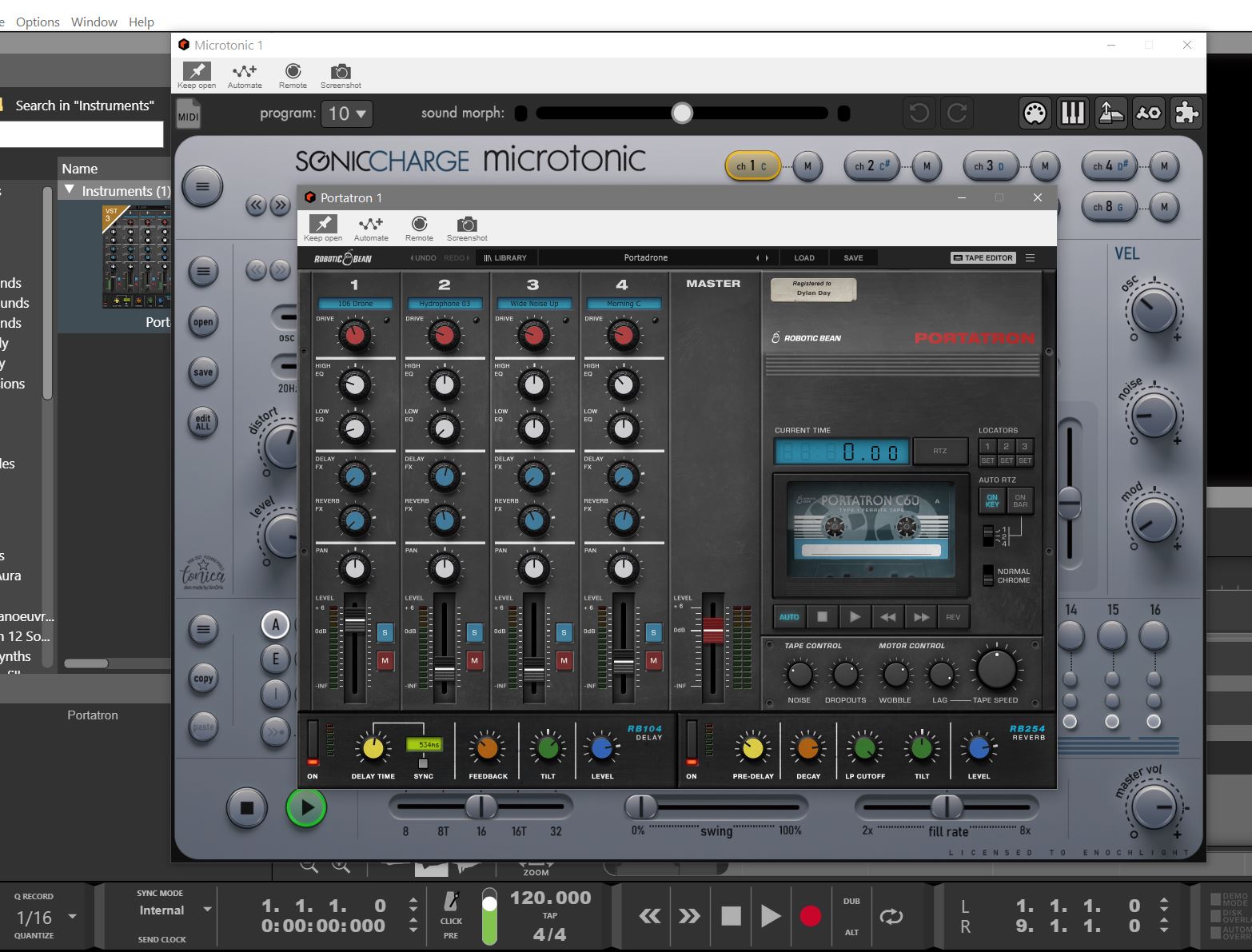The height and width of the screenshot is (952, 1252).
Task: Click Portatron tape fast-forward button
Action: 921,616
